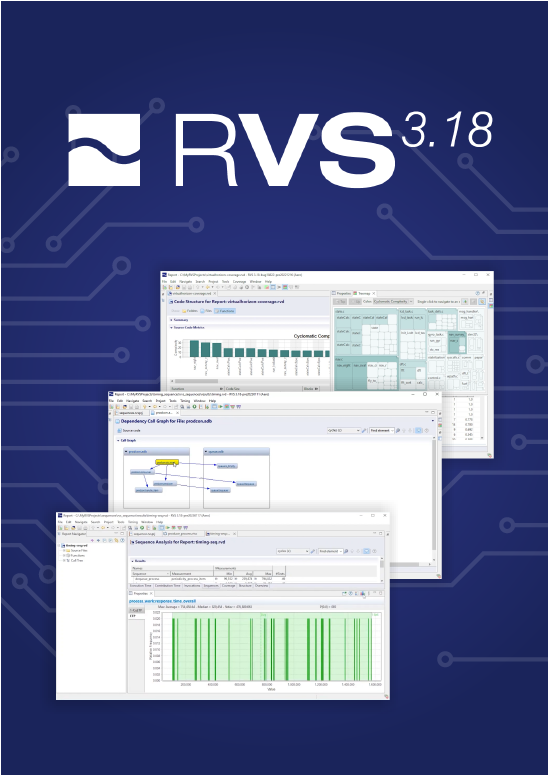The width and height of the screenshot is (548, 775).
Task: Click green plus icon in Treemap toolbar
Action: pos(465,301)
